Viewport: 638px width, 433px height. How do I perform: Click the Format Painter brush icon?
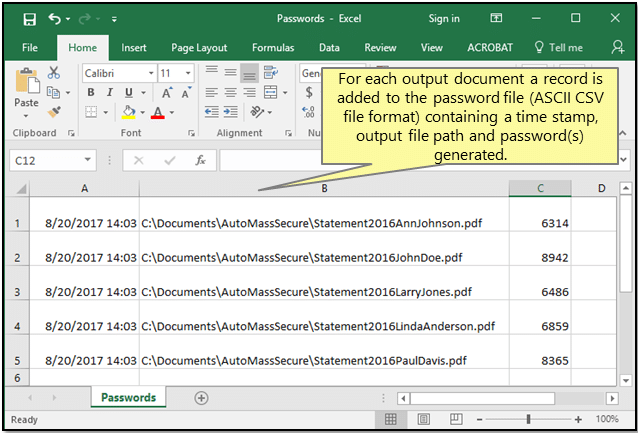(x=54, y=112)
